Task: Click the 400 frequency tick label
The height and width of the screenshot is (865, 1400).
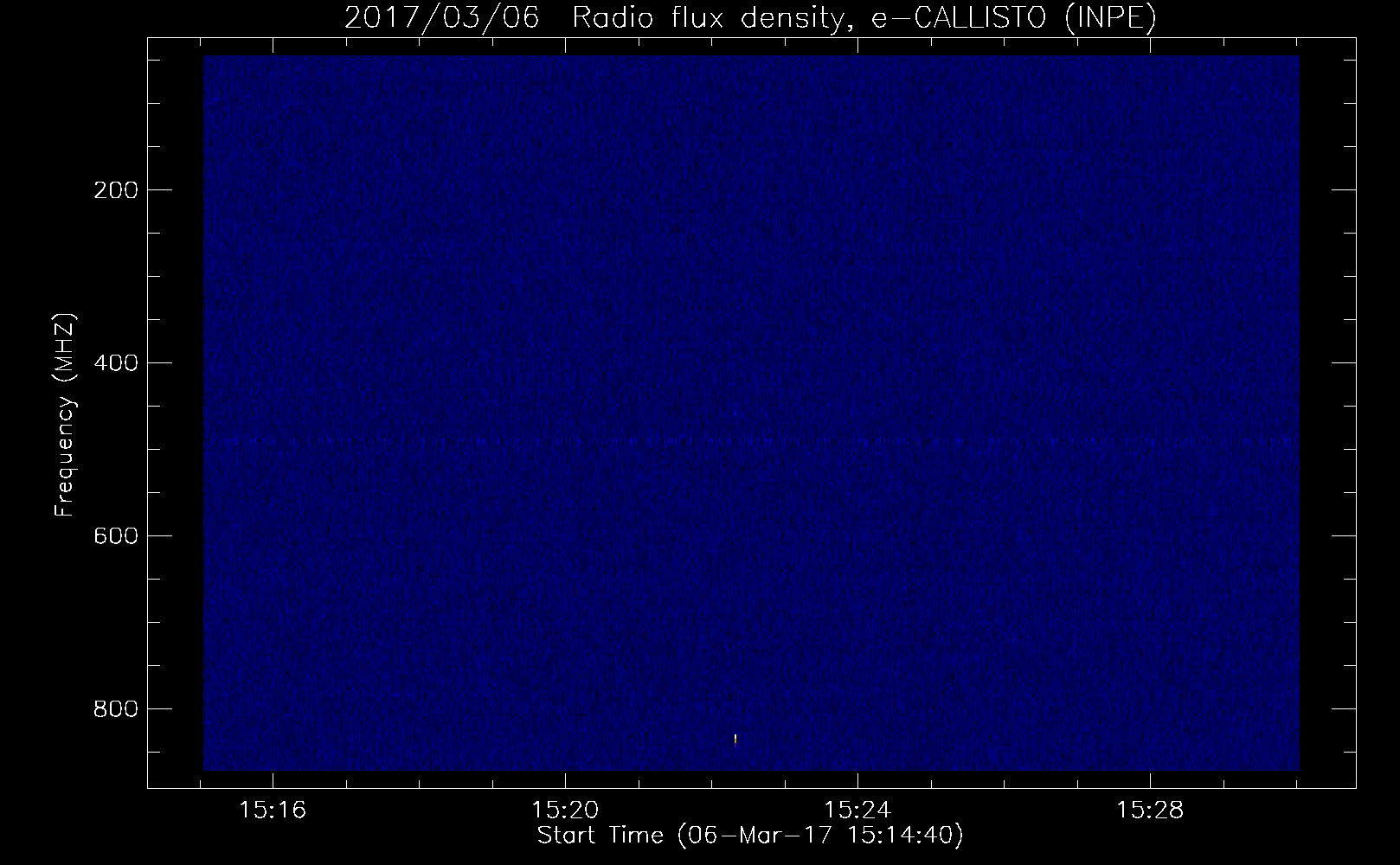Action: (x=115, y=363)
